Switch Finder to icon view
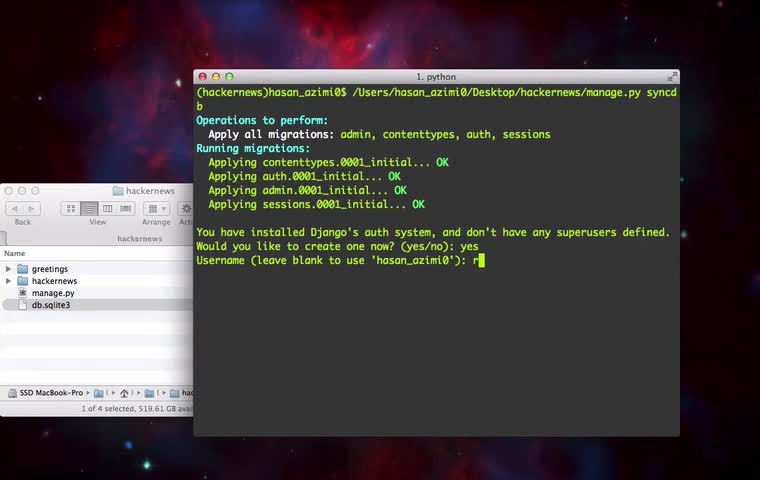760x480 pixels. tap(71, 208)
